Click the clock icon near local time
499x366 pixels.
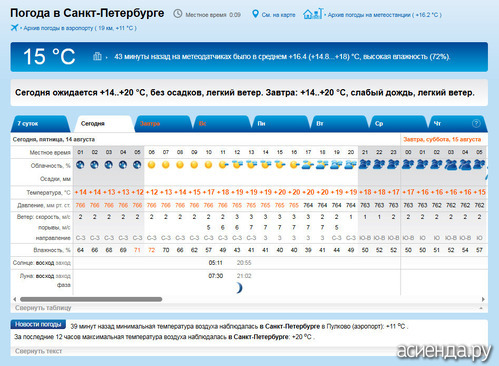(x=178, y=14)
